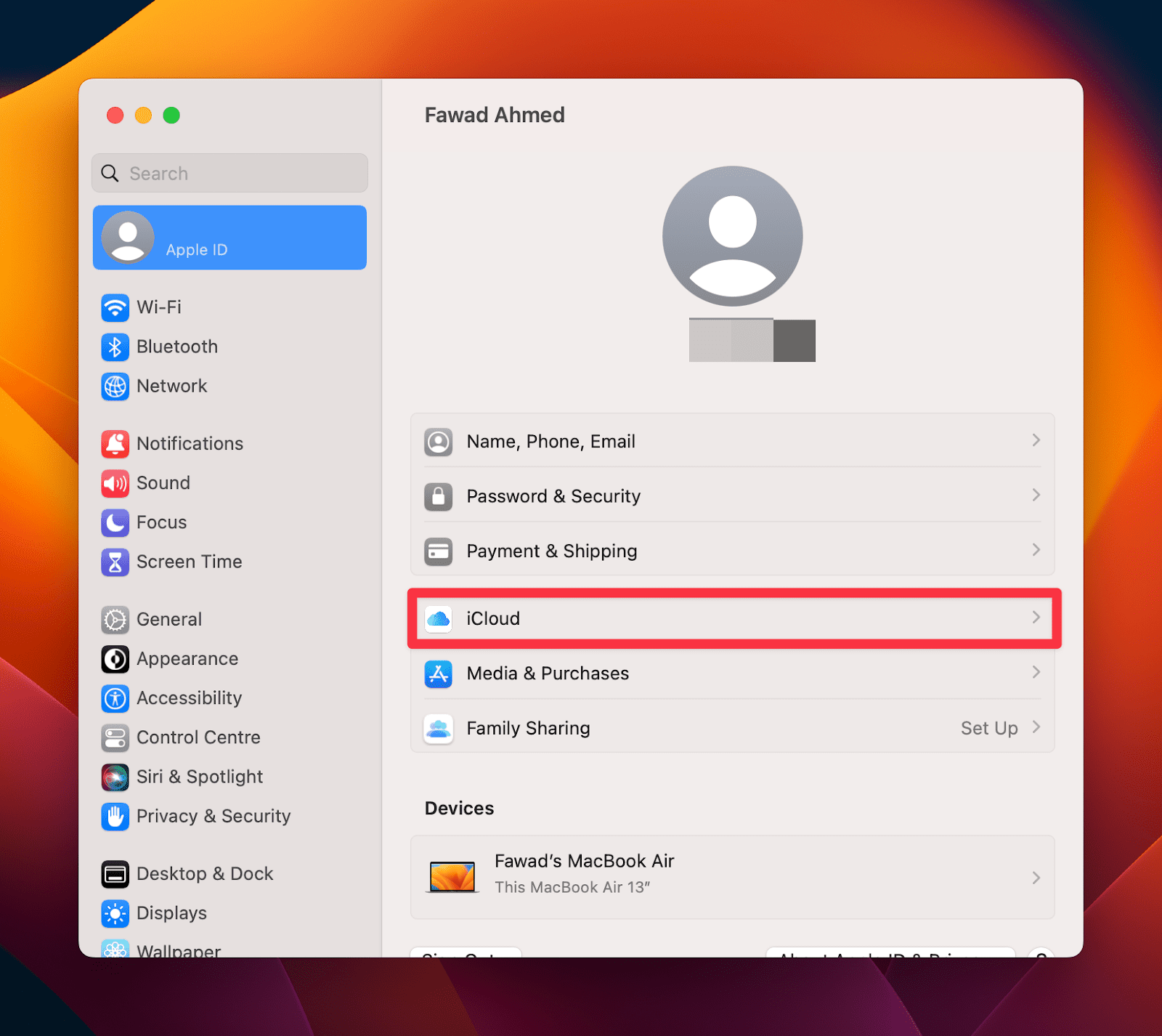Screen dimensions: 1162x1036
Task: Click the Name, Phone, Email person icon
Action: tap(438, 442)
